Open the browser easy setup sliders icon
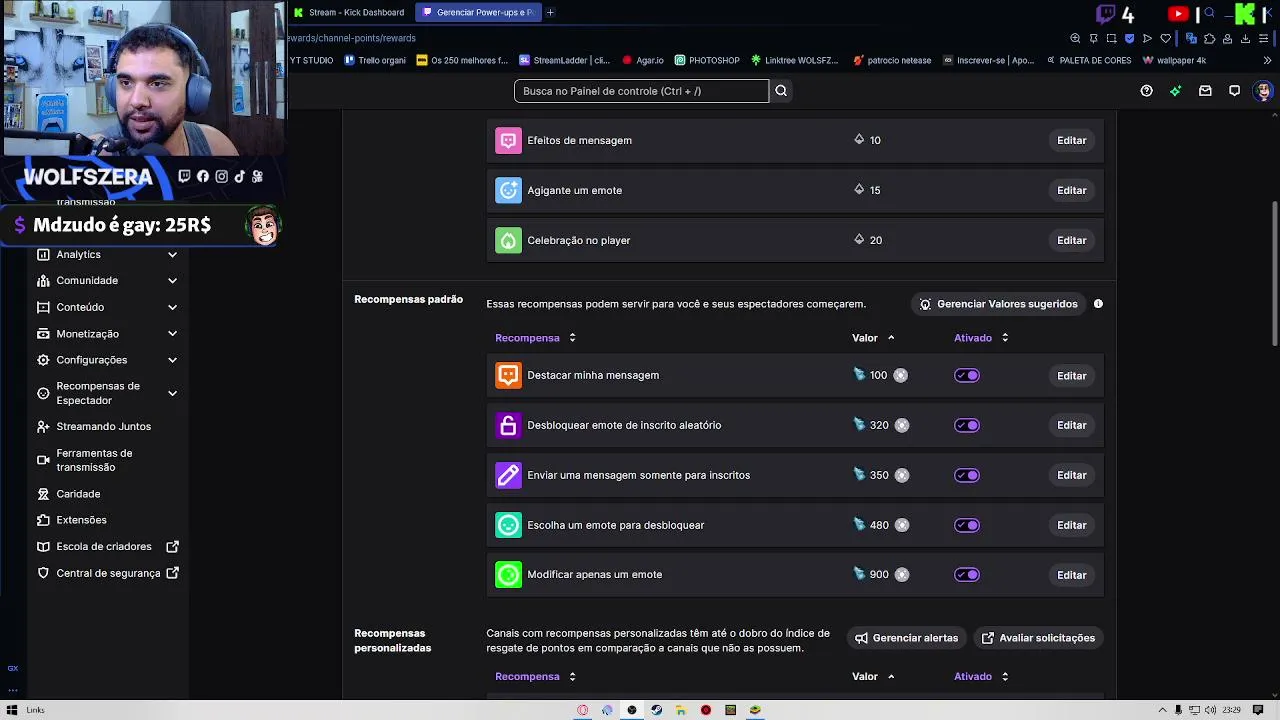Screen dimensions: 1280x720 click(x=1264, y=38)
